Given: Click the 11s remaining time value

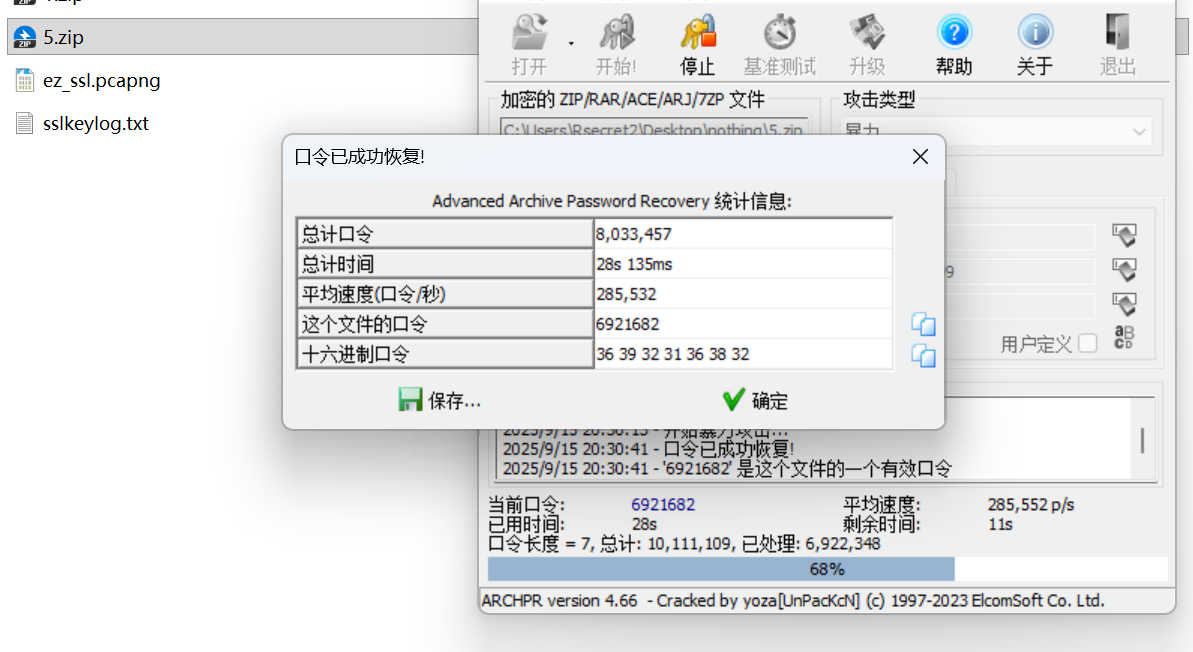Looking at the screenshot, I should 1000,524.
